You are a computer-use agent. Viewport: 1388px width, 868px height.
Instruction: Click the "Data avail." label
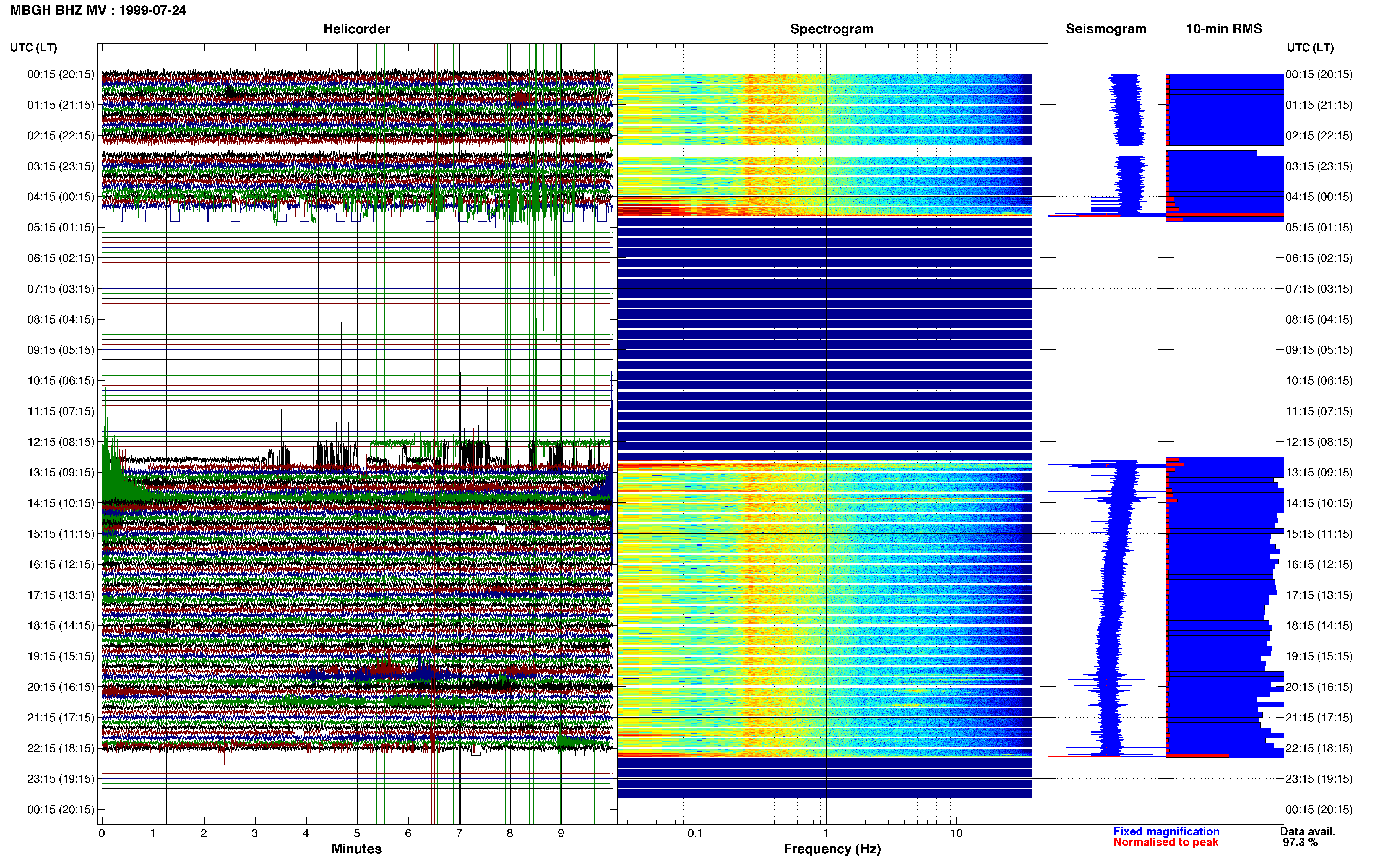[1308, 831]
